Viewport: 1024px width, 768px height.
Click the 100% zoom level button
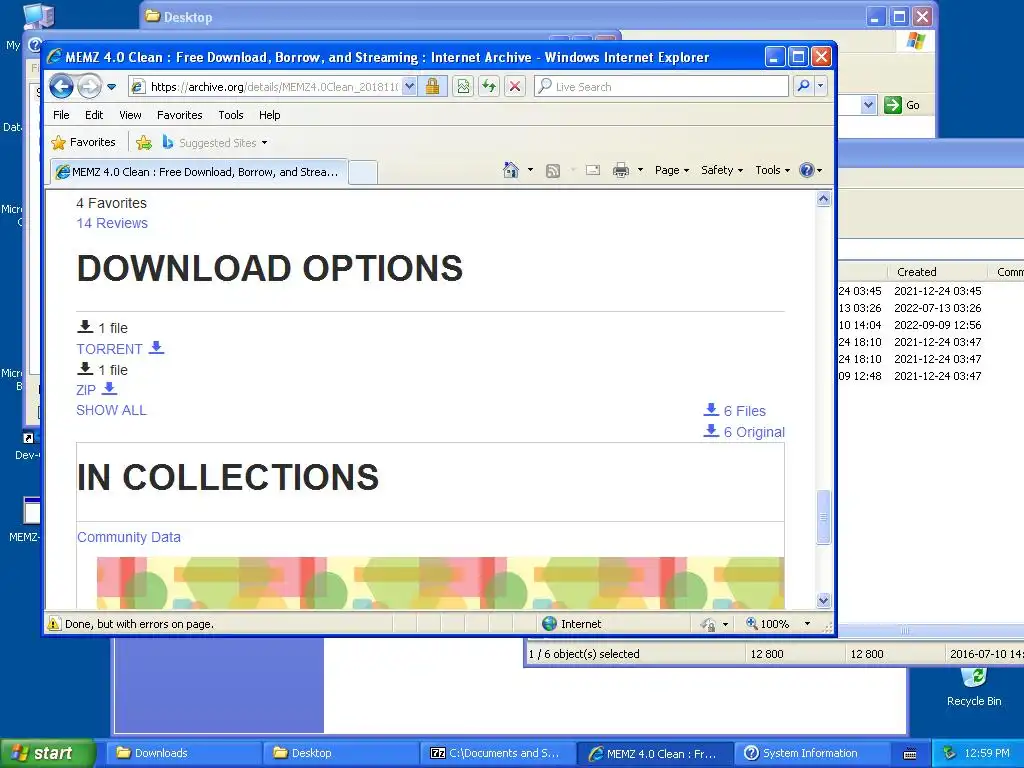pos(768,624)
